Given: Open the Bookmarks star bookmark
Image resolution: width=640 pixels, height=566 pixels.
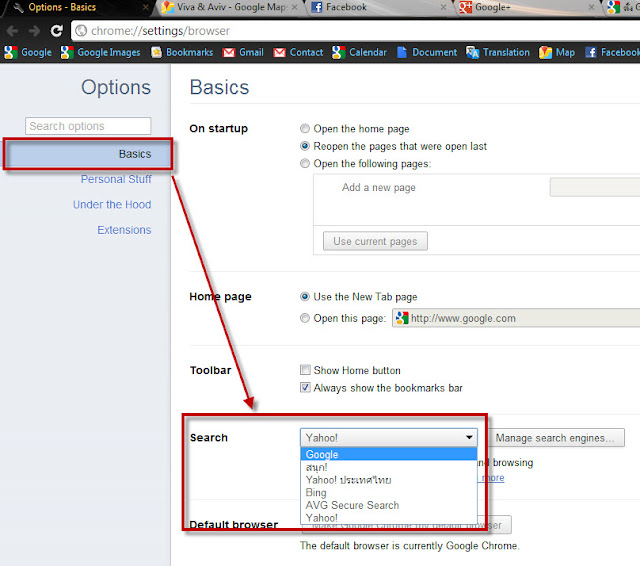Looking at the screenshot, I should [x=182, y=52].
